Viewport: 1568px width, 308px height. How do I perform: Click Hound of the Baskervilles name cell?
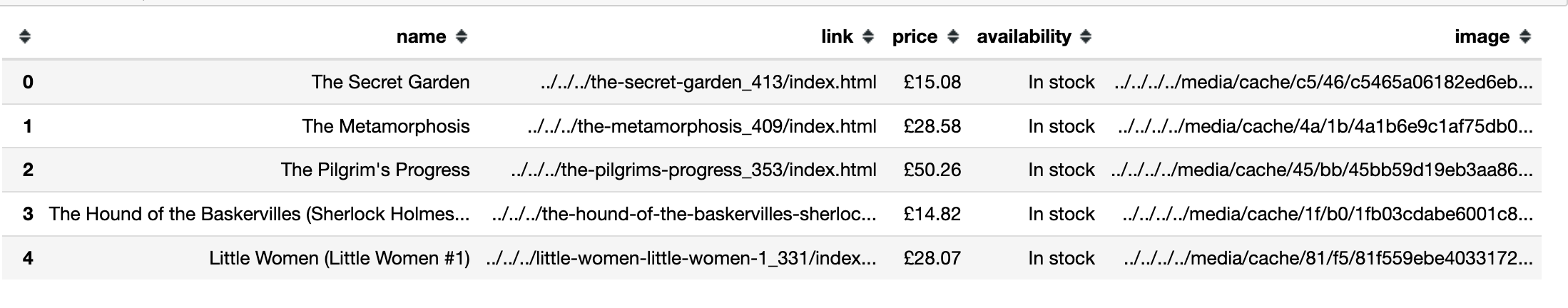tap(259, 215)
